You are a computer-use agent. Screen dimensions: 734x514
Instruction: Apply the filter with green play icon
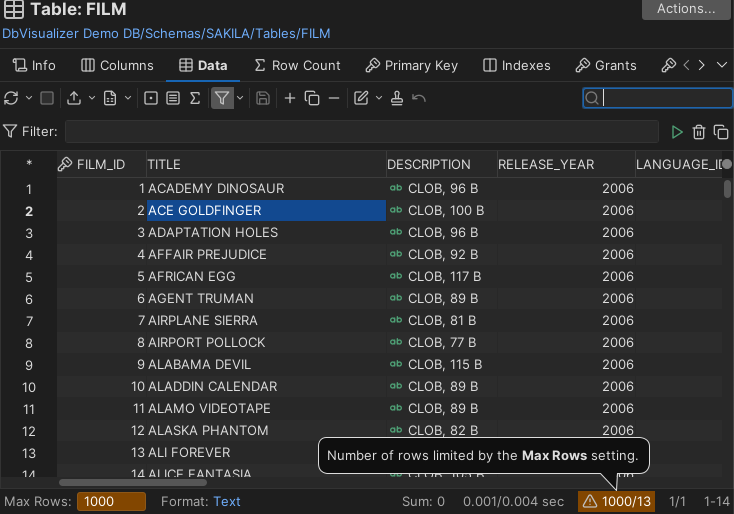(677, 132)
